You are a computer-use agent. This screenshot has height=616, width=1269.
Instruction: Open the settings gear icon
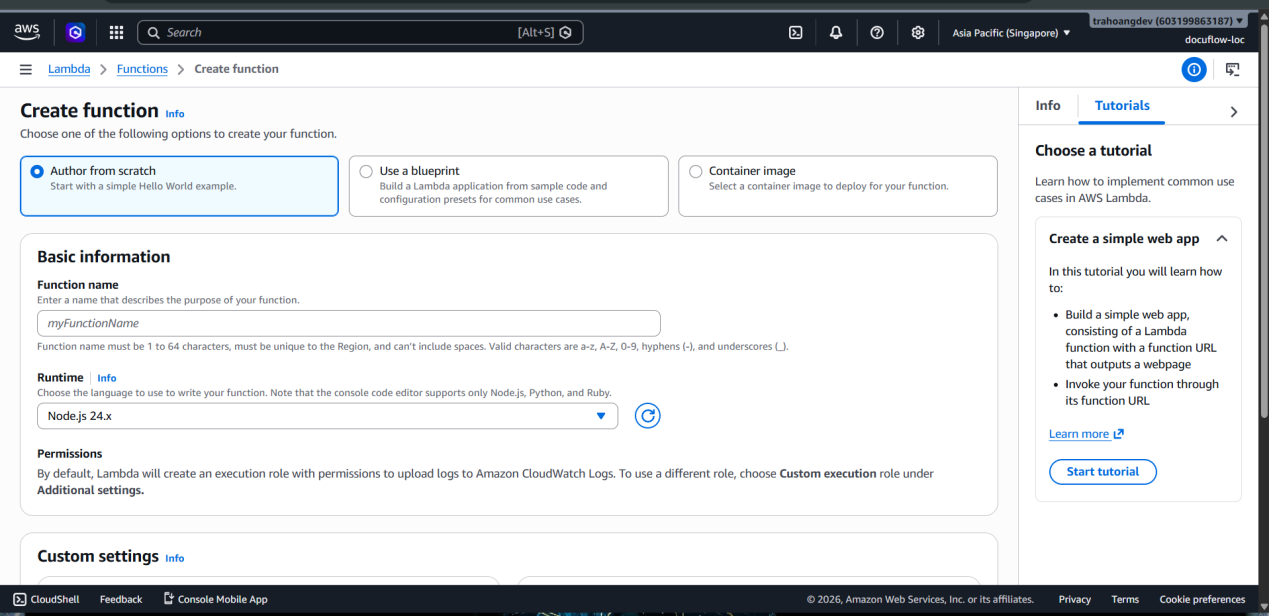point(918,32)
